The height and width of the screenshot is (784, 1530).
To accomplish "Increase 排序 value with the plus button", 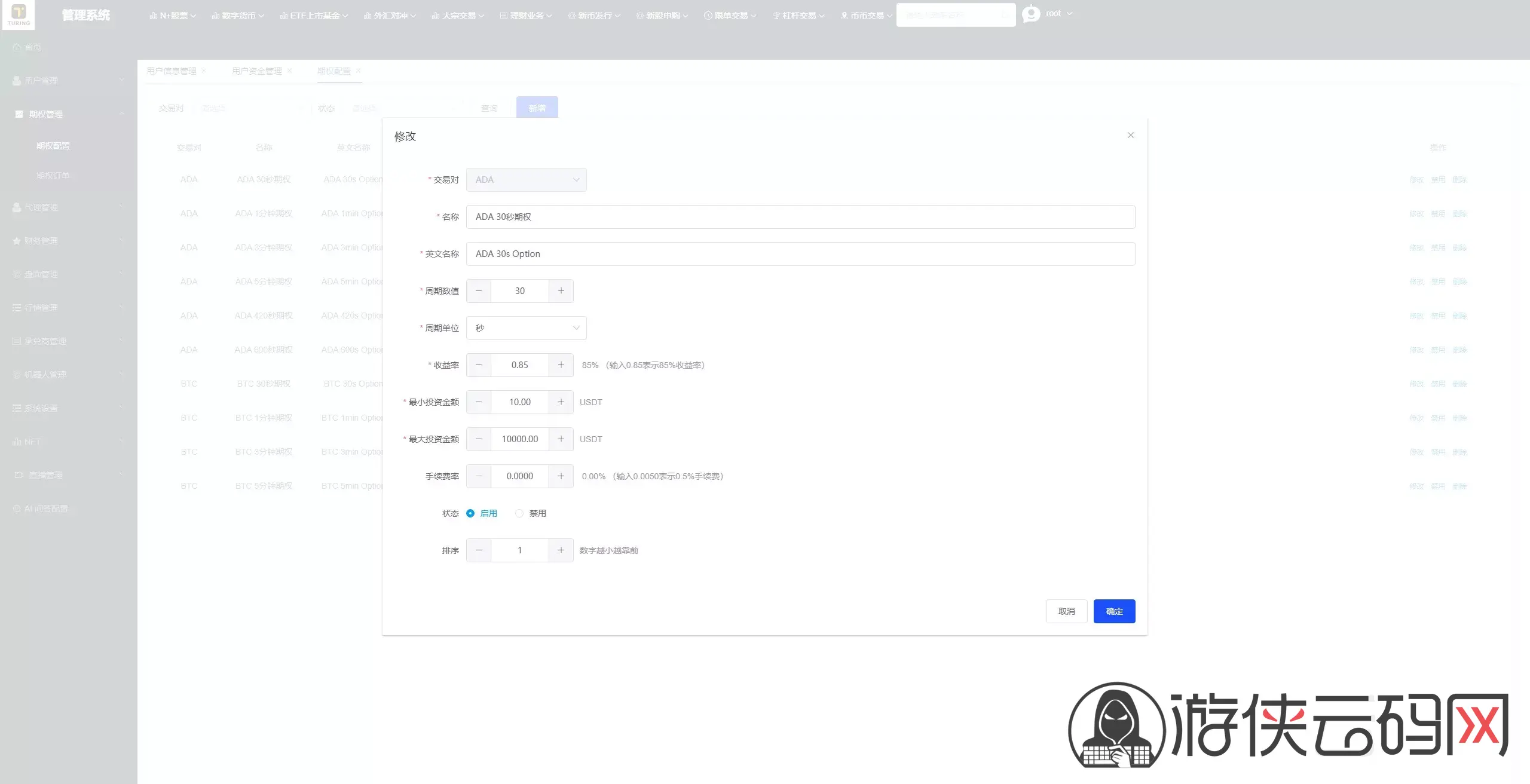I will tap(561, 550).
